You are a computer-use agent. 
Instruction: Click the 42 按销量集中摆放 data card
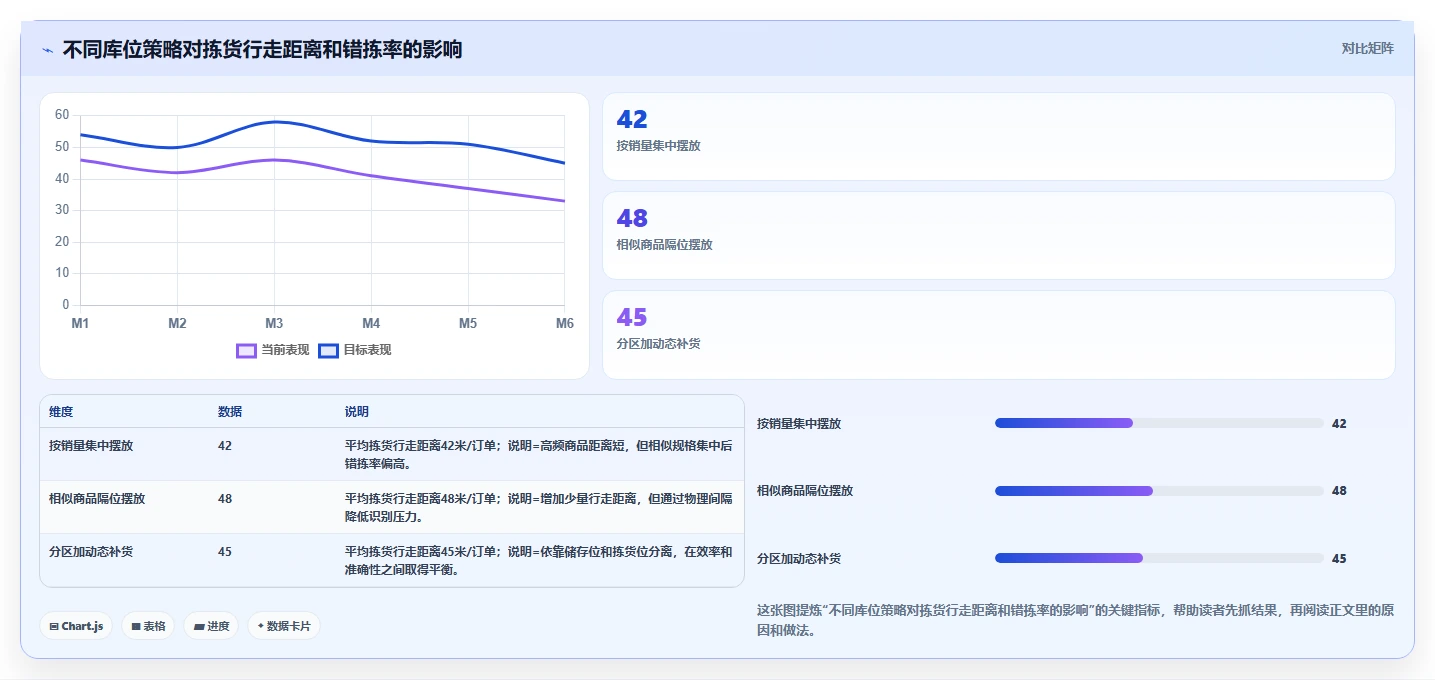(x=998, y=136)
